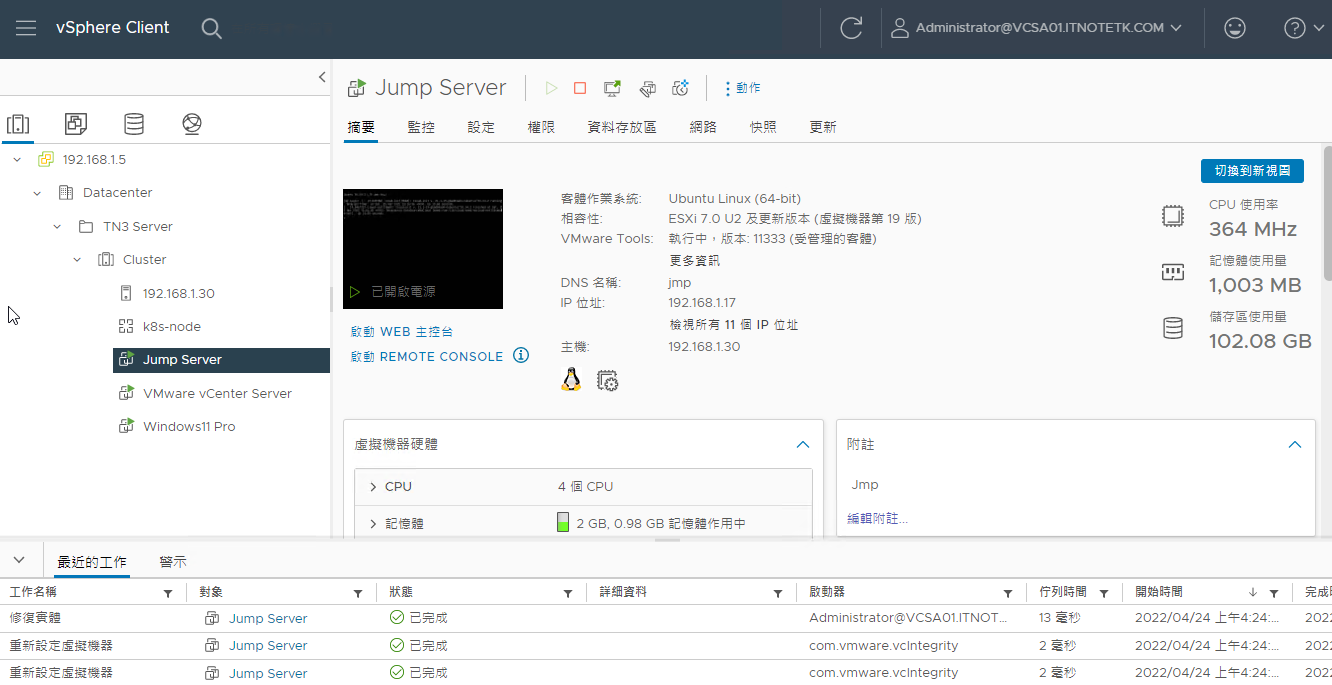Click the take snapshot toolbar icon
This screenshot has height=685, width=1332.
[x=681, y=88]
